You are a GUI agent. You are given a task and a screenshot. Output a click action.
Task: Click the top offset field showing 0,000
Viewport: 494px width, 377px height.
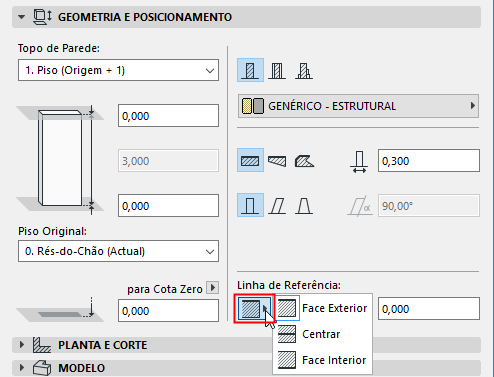click(168, 116)
